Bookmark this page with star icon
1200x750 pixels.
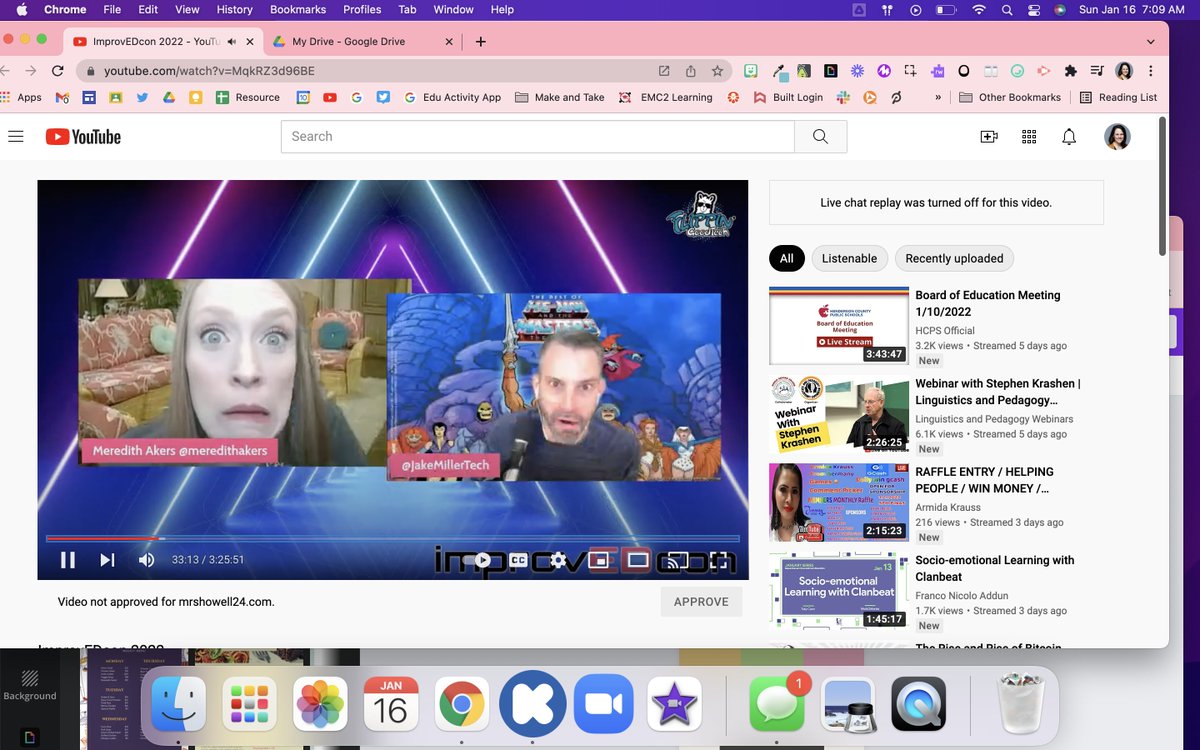(x=717, y=71)
